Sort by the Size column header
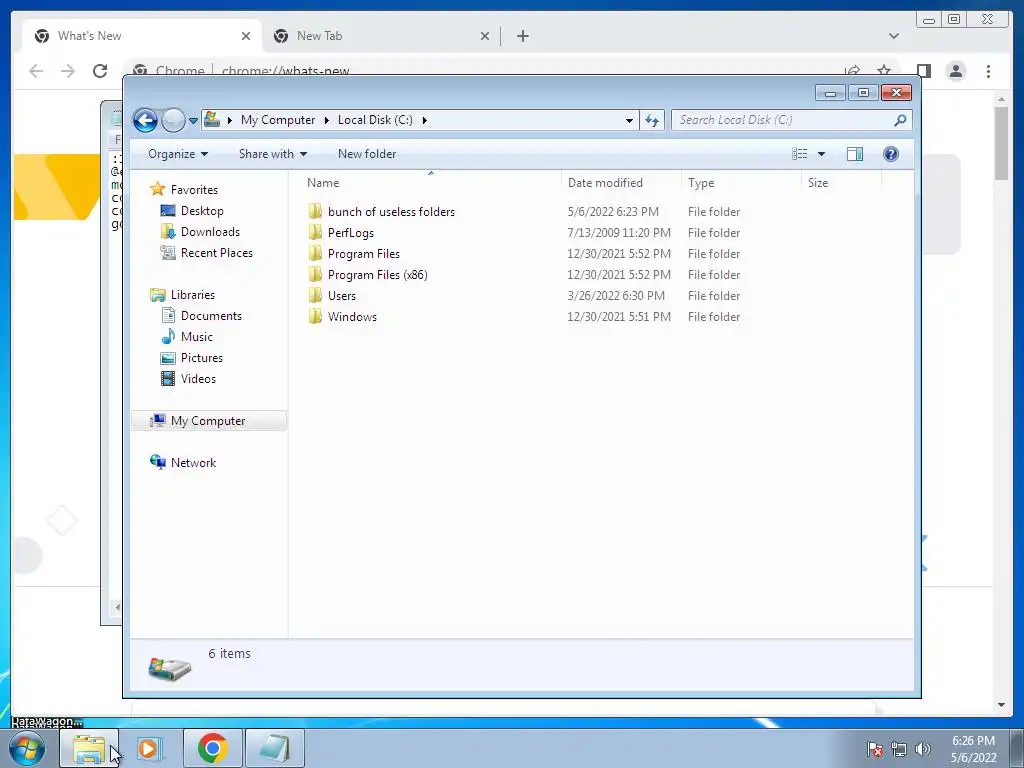Image resolution: width=1024 pixels, height=768 pixels. 841,183
